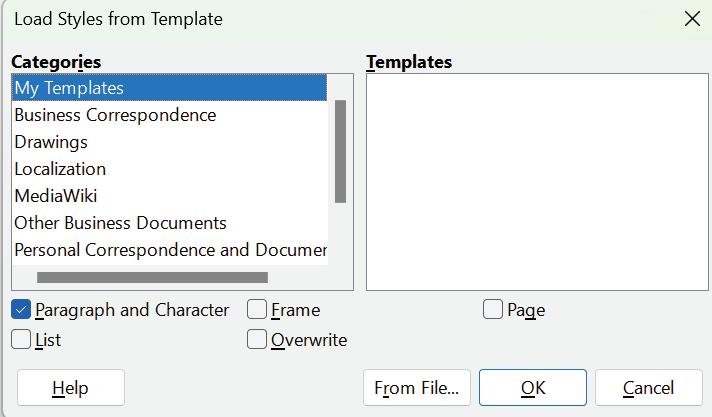Enable the Page styles checkbox
Viewport: 712px width, 417px height.
pyautogui.click(x=493, y=310)
